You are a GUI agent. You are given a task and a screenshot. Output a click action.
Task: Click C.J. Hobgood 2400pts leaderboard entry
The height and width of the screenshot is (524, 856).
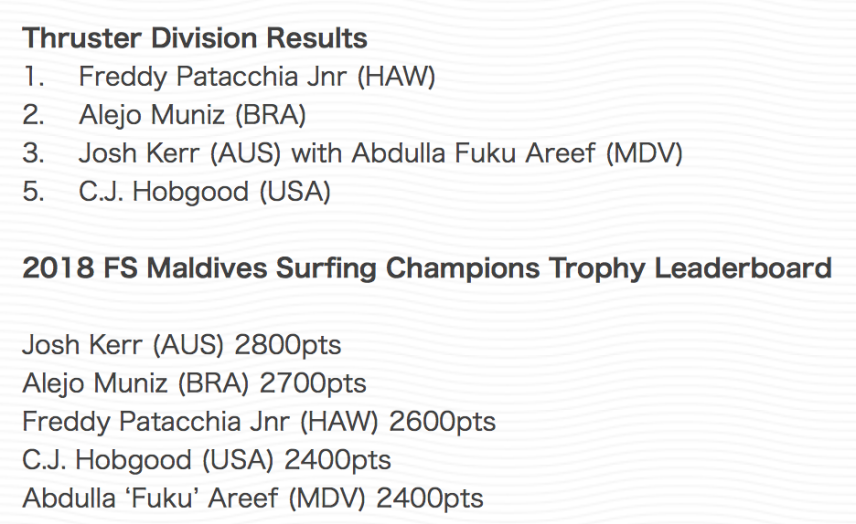coord(207,460)
